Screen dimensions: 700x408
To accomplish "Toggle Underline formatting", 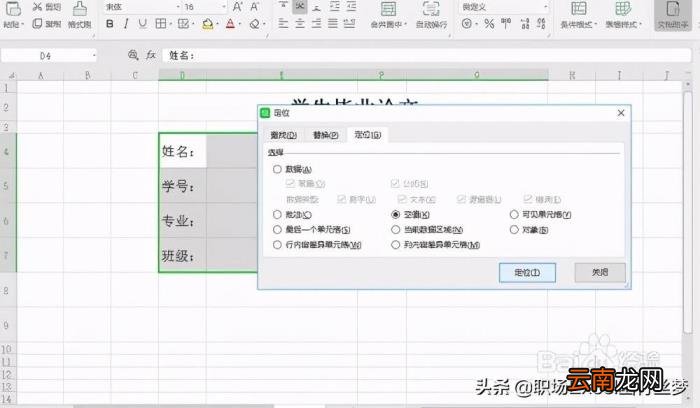I will 142,24.
